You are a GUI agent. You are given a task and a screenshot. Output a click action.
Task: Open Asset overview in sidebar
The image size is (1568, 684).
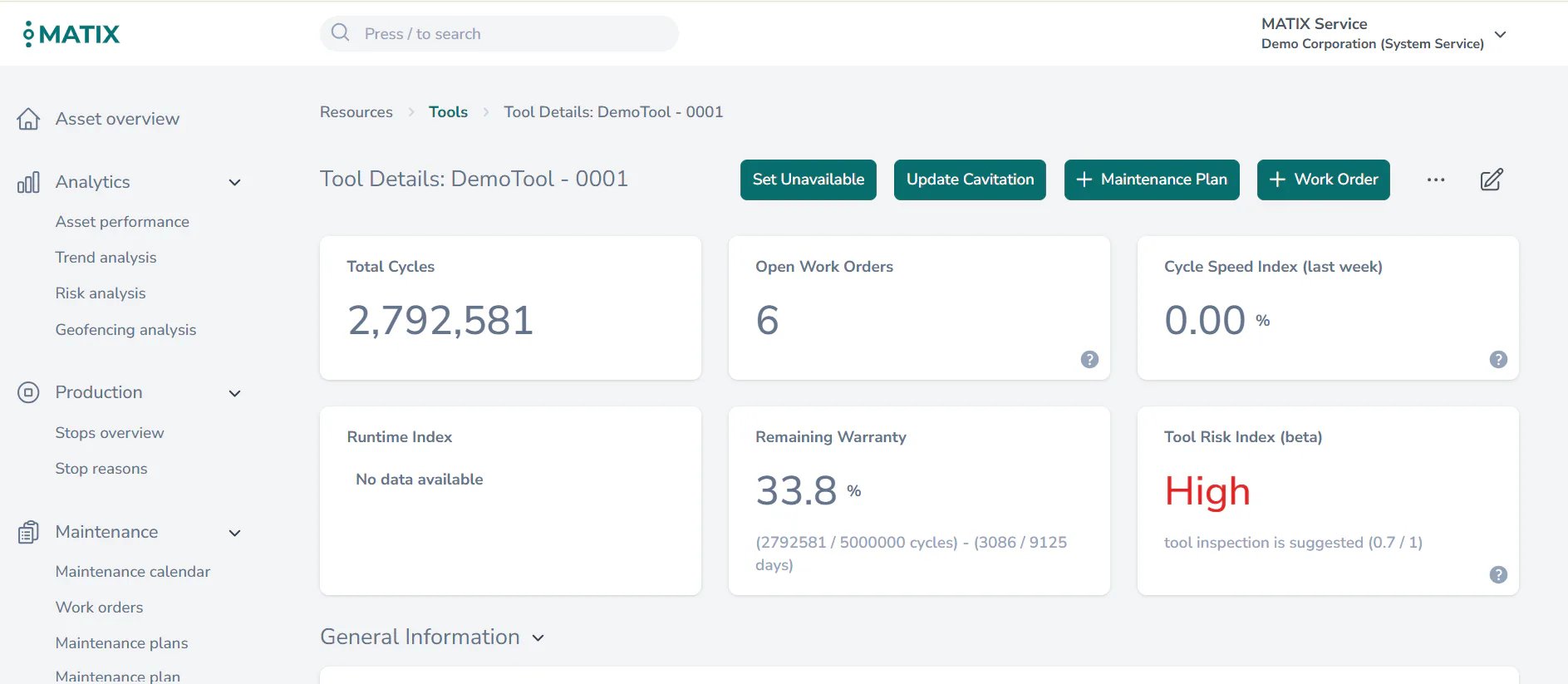coord(117,119)
